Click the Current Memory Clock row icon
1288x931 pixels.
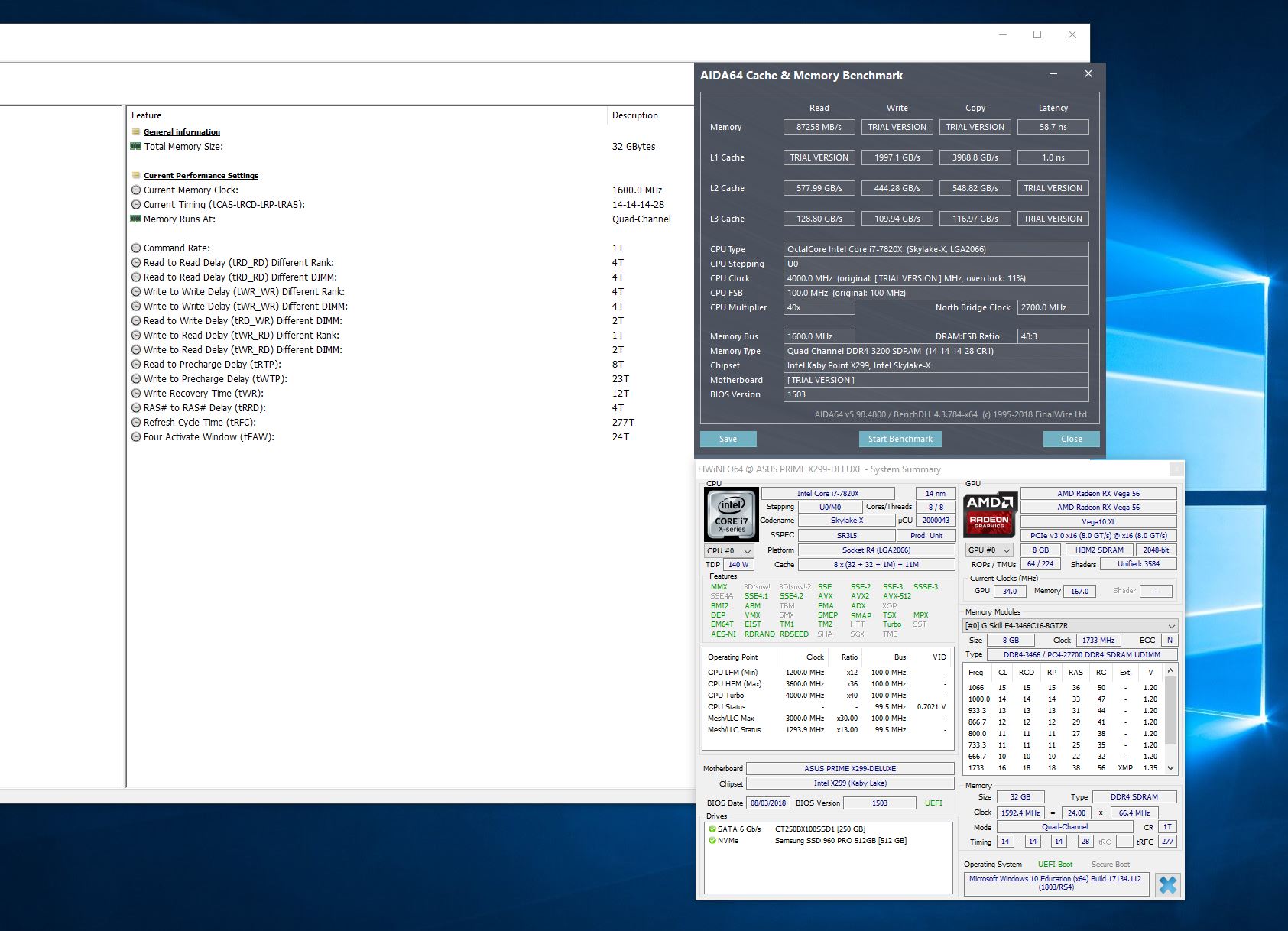click(136, 190)
